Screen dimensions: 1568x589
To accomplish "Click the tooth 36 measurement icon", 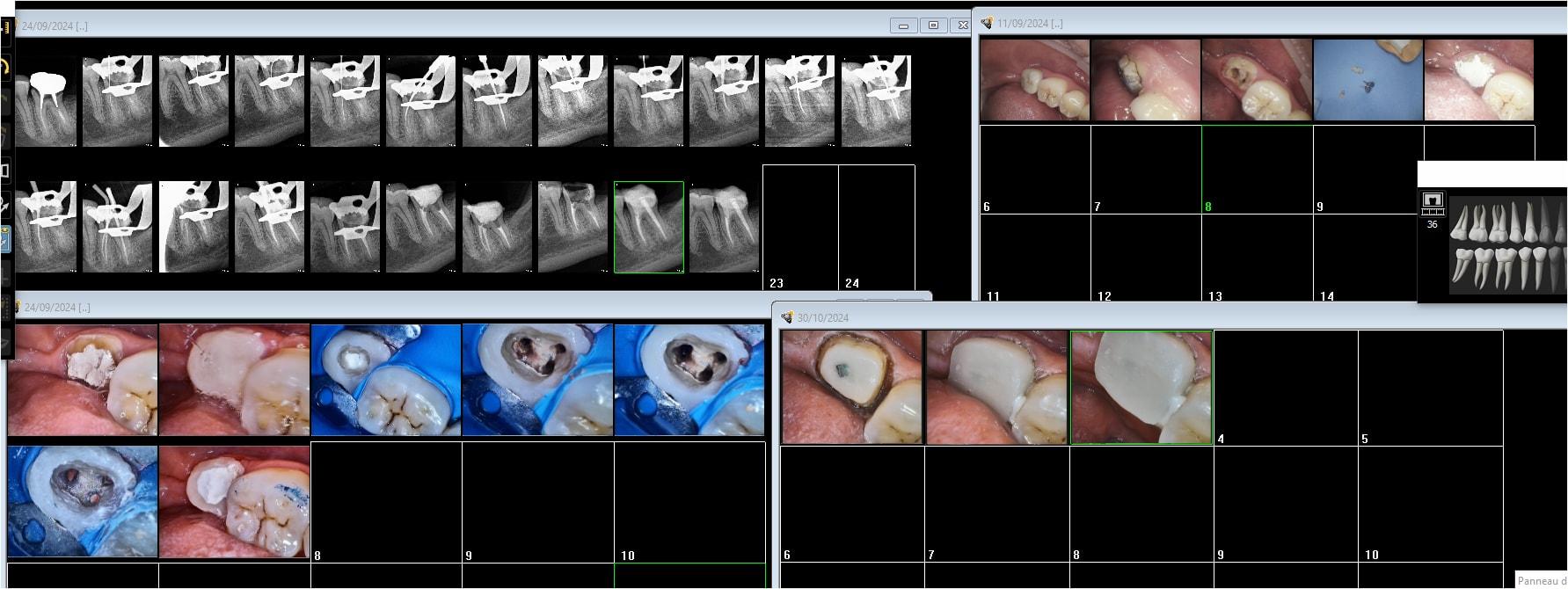I will pyautogui.click(x=1433, y=203).
